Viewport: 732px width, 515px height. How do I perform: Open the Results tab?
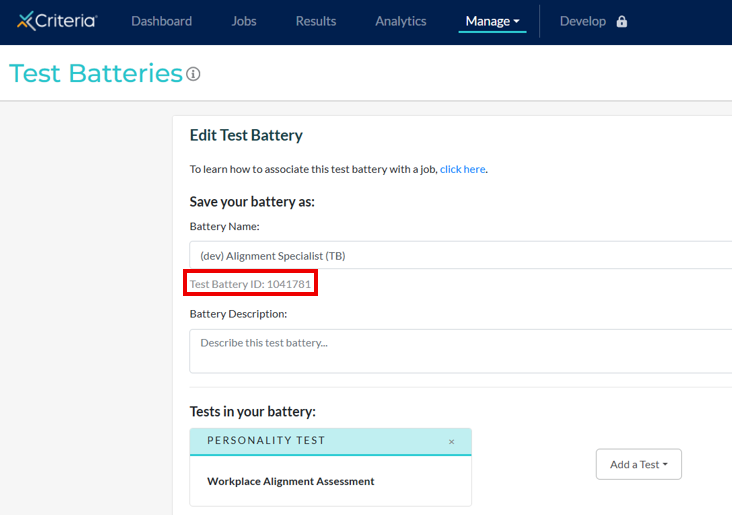point(315,21)
